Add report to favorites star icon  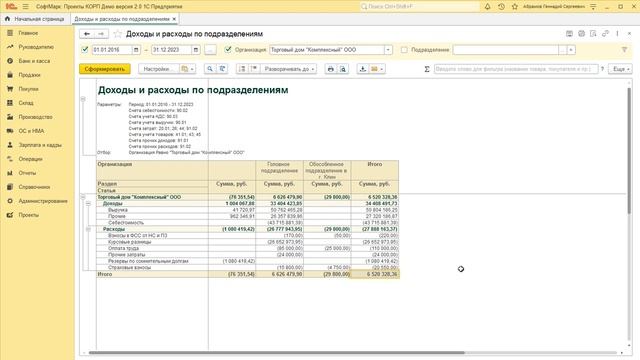118,34
